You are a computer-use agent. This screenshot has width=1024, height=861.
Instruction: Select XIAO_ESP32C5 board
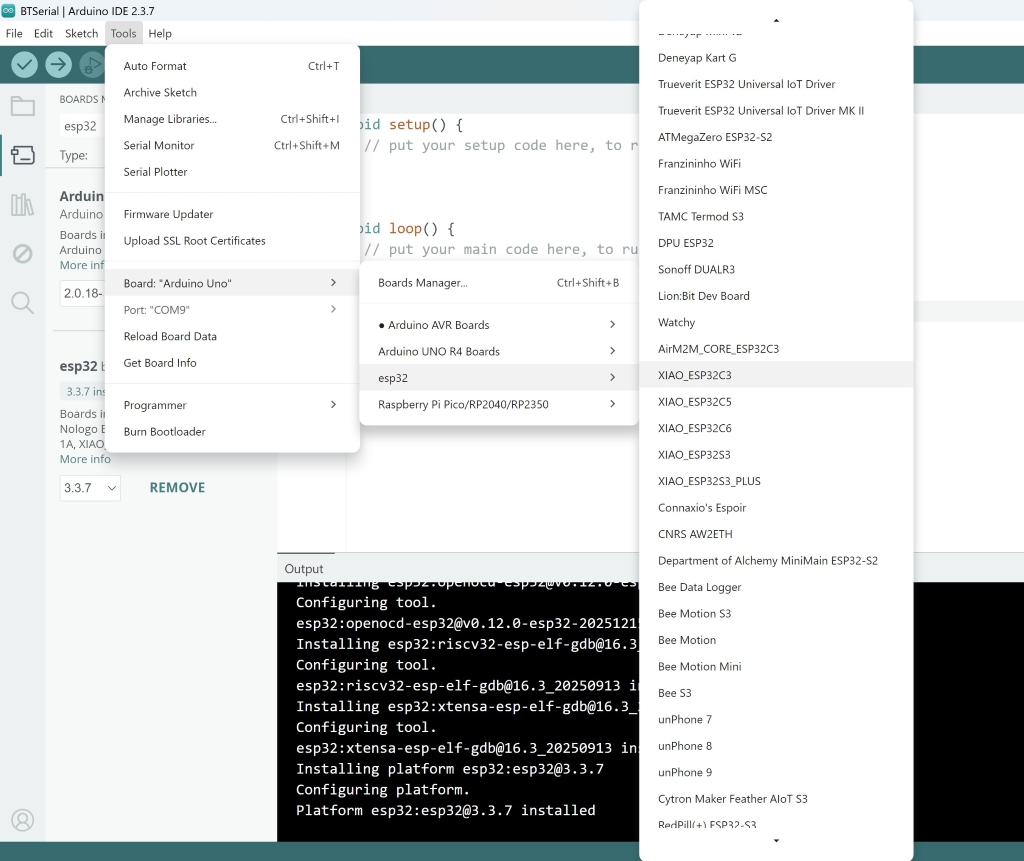[x=776, y=402]
